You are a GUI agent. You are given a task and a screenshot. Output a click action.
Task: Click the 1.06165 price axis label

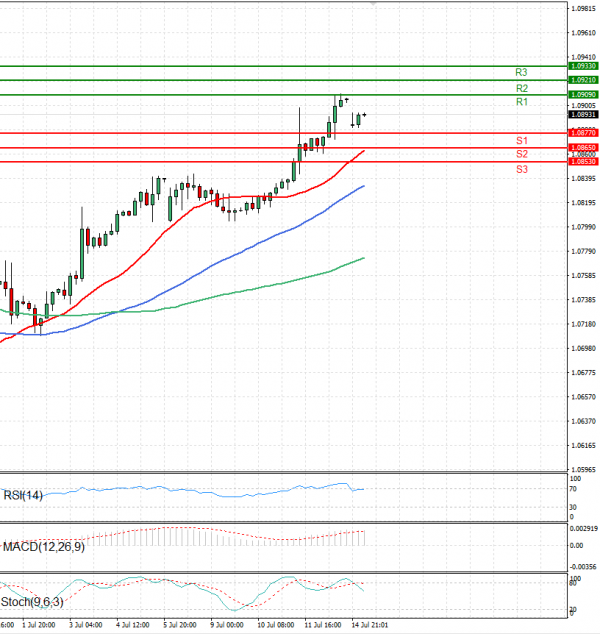[x=583, y=446]
